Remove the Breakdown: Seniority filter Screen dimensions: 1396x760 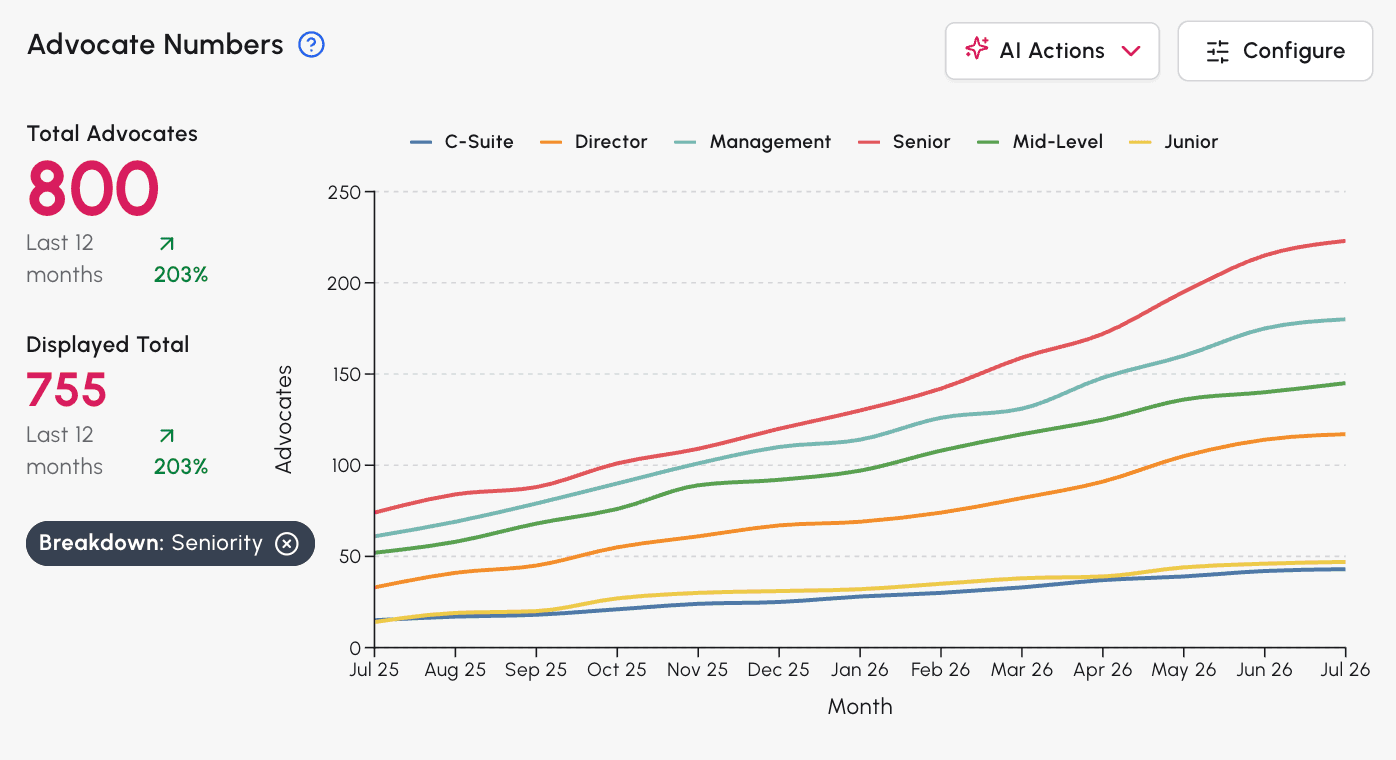tap(287, 544)
